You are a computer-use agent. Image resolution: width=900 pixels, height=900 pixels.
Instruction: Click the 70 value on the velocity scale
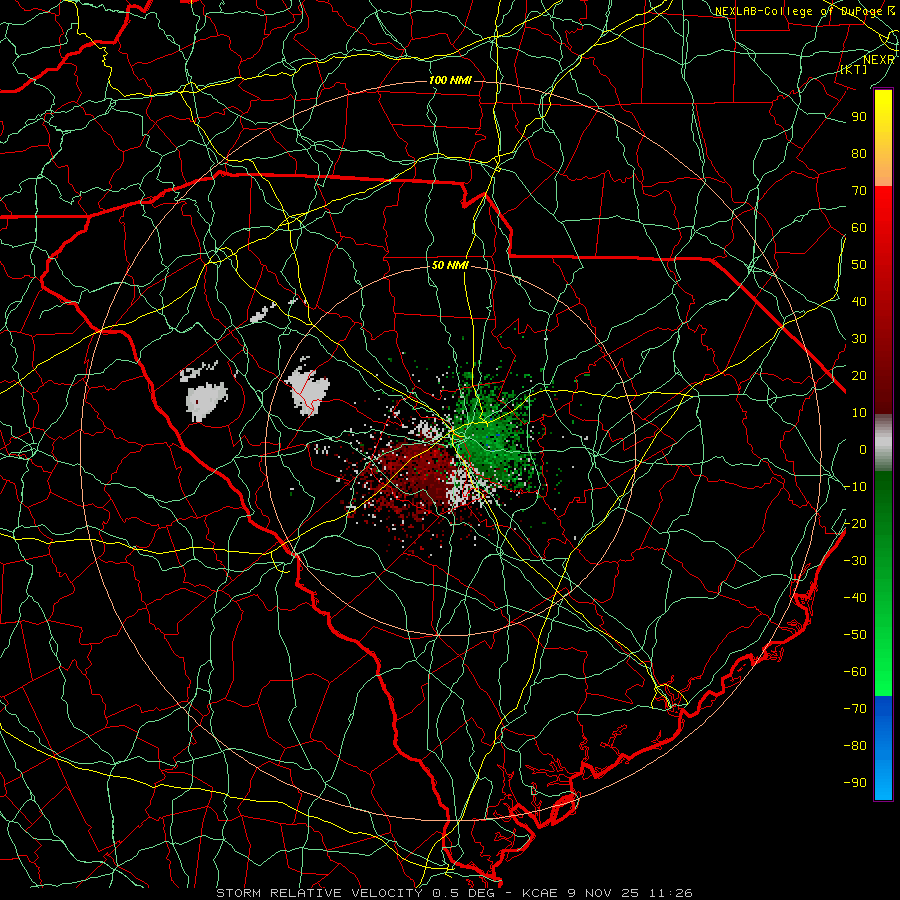tap(859, 191)
